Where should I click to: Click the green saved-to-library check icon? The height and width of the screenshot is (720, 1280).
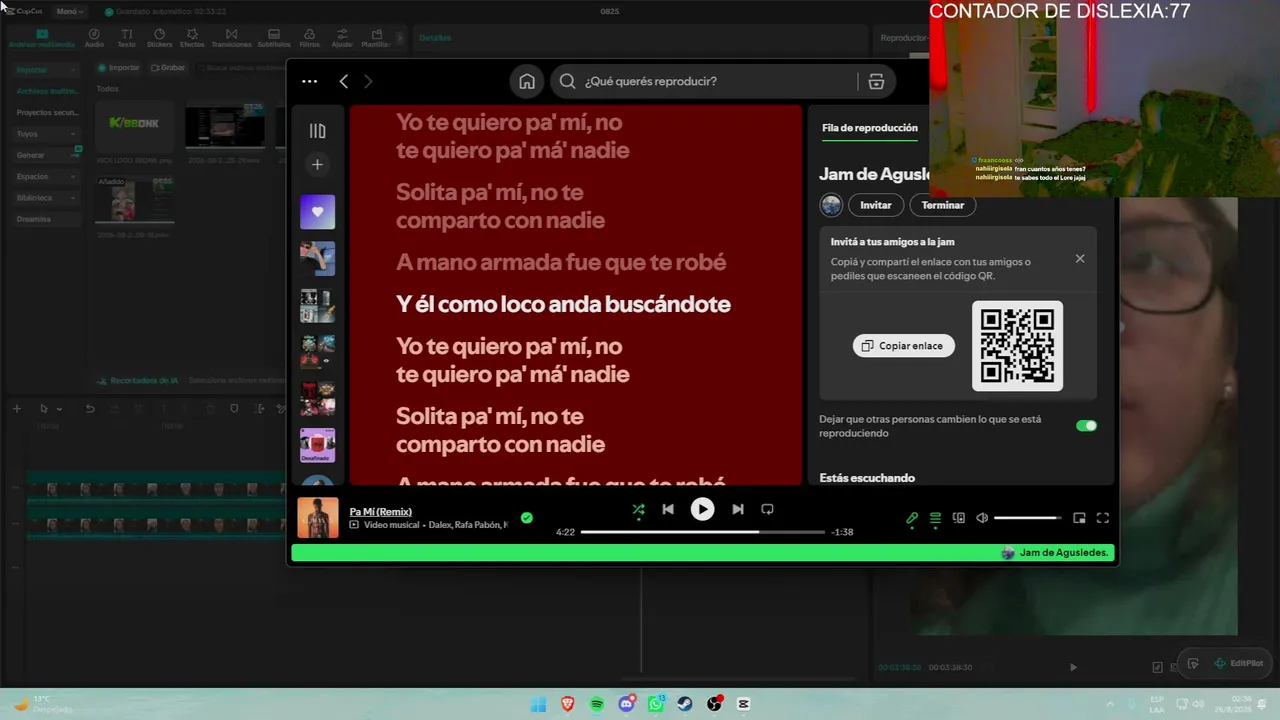(527, 518)
